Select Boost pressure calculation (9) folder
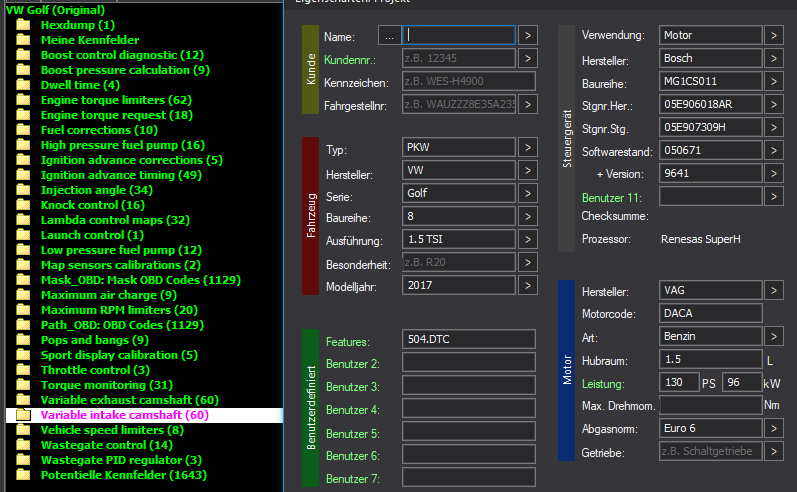 pos(125,70)
